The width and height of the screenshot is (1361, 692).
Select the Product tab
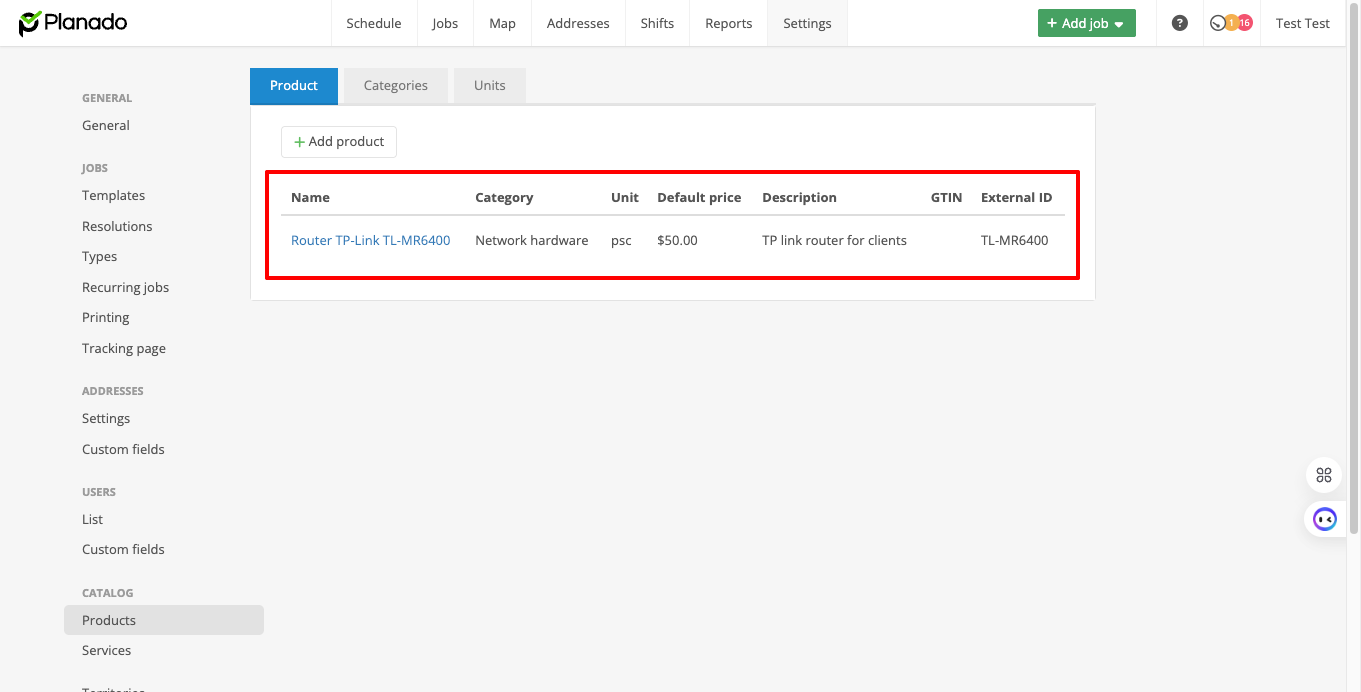(x=294, y=85)
